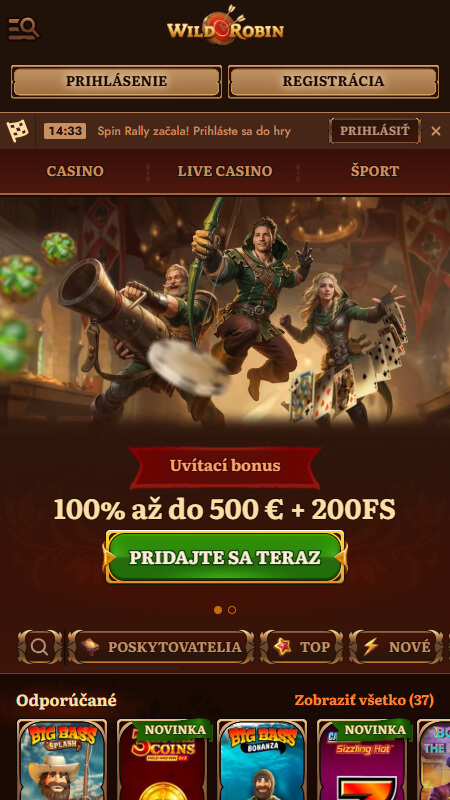Switch to the Live Casino tab
The image size is (450, 800).
click(x=225, y=171)
